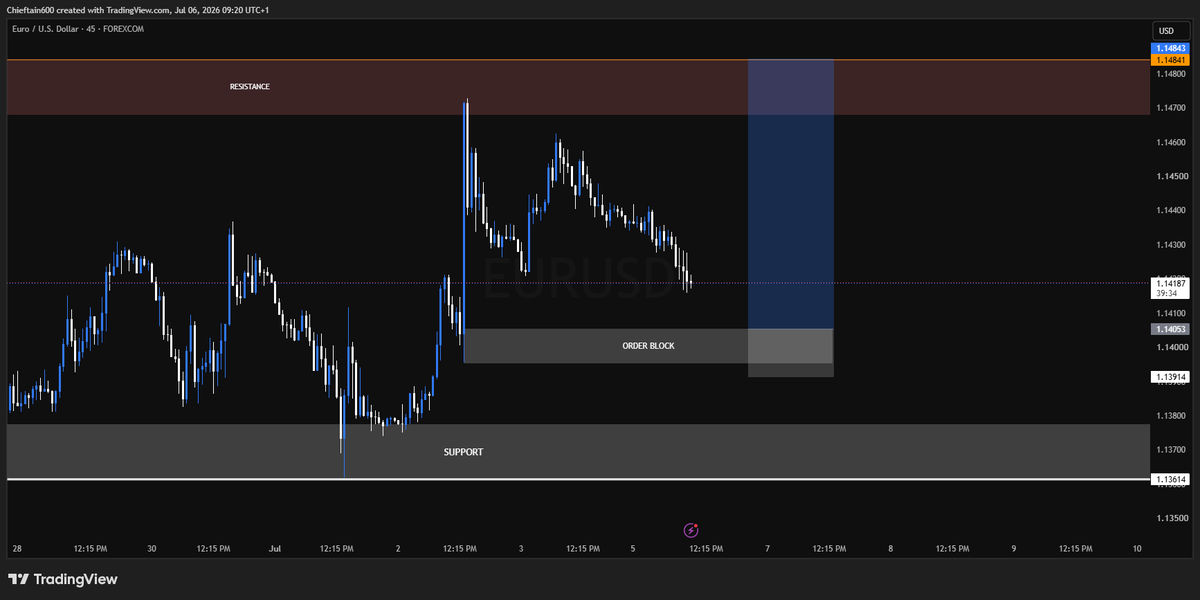Image resolution: width=1200 pixels, height=600 pixels.
Task: Click the 1.13800 axis price
Action: tap(1171, 416)
